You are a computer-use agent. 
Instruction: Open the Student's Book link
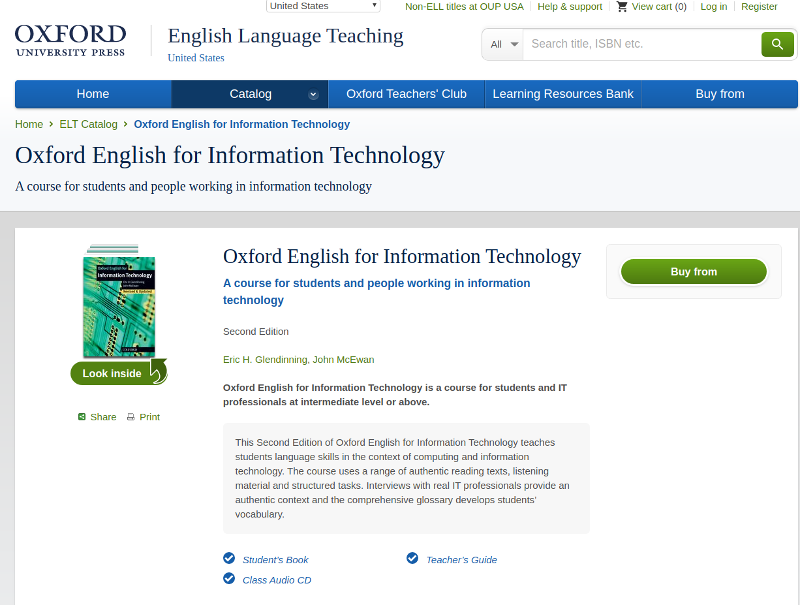(x=276, y=560)
